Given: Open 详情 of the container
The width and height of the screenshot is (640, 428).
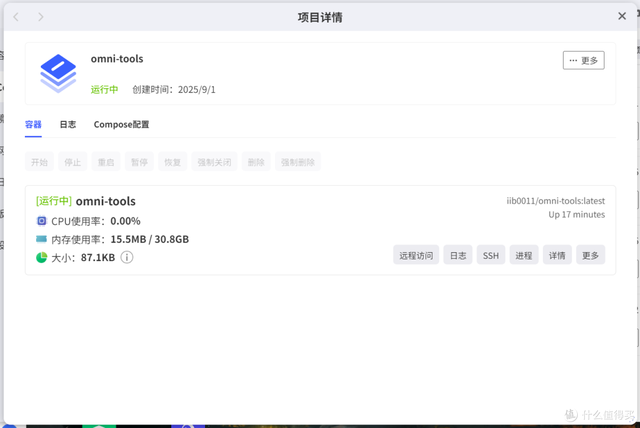Looking at the screenshot, I should tap(557, 255).
